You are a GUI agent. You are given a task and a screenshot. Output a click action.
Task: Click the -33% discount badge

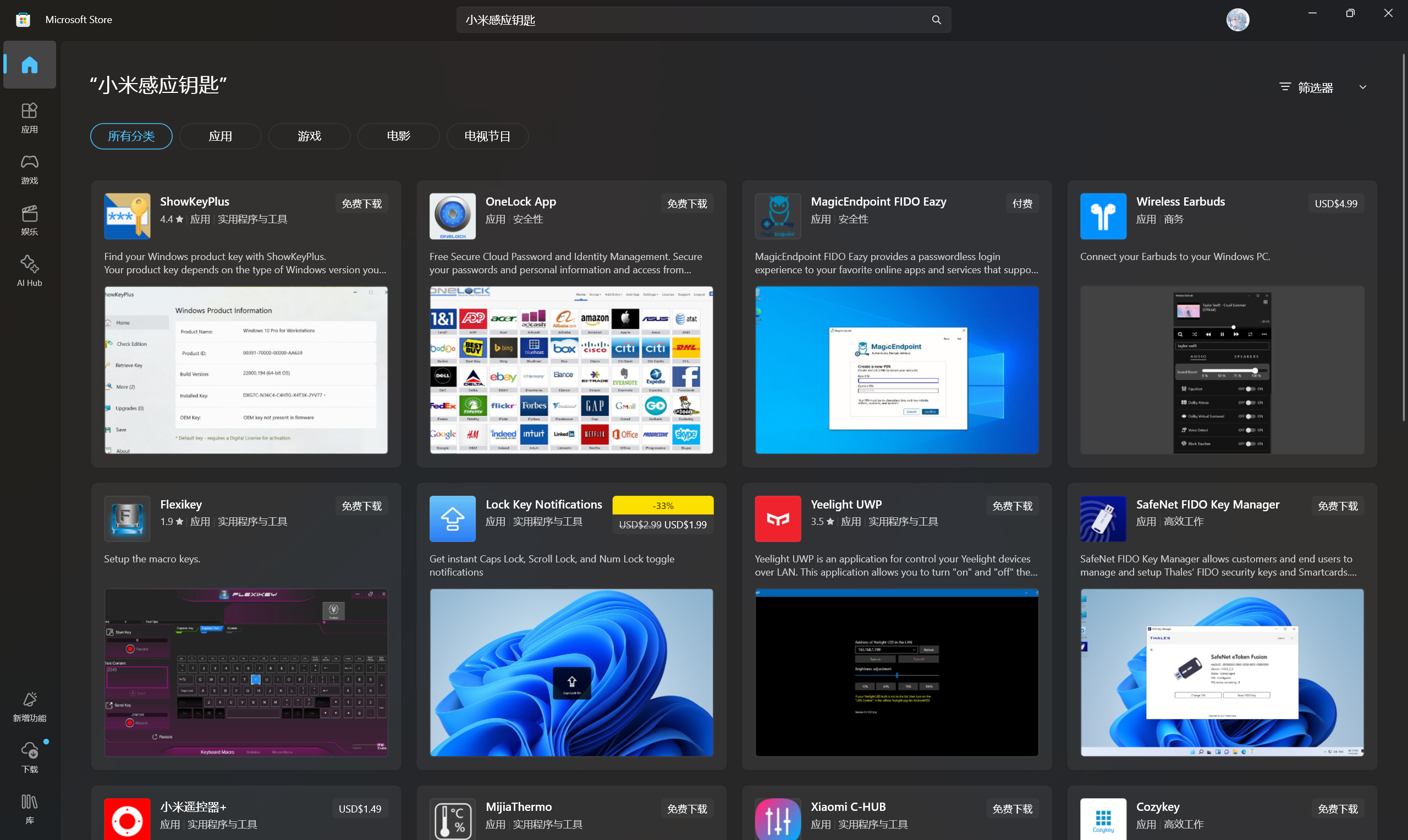tap(663, 505)
